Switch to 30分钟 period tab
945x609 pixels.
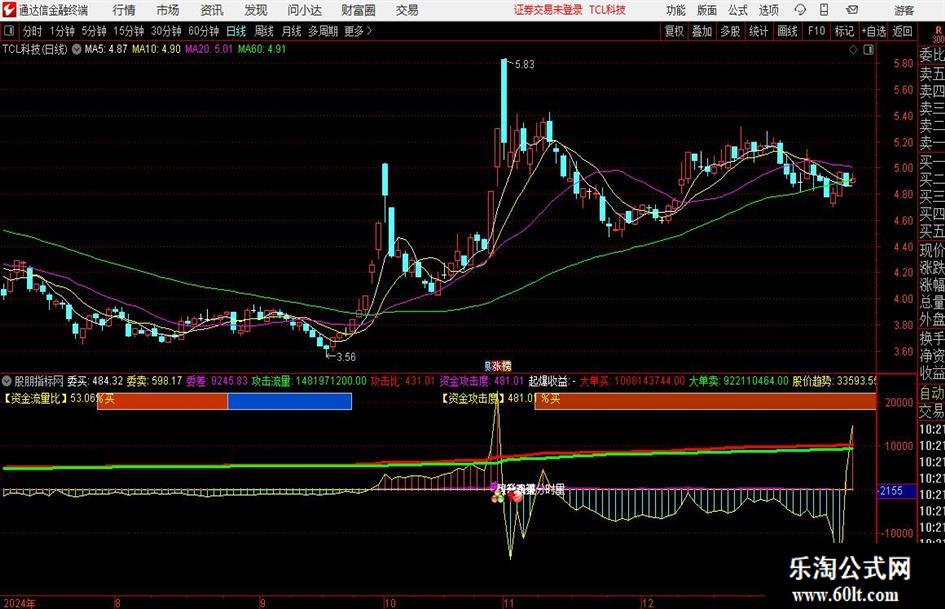[166, 31]
